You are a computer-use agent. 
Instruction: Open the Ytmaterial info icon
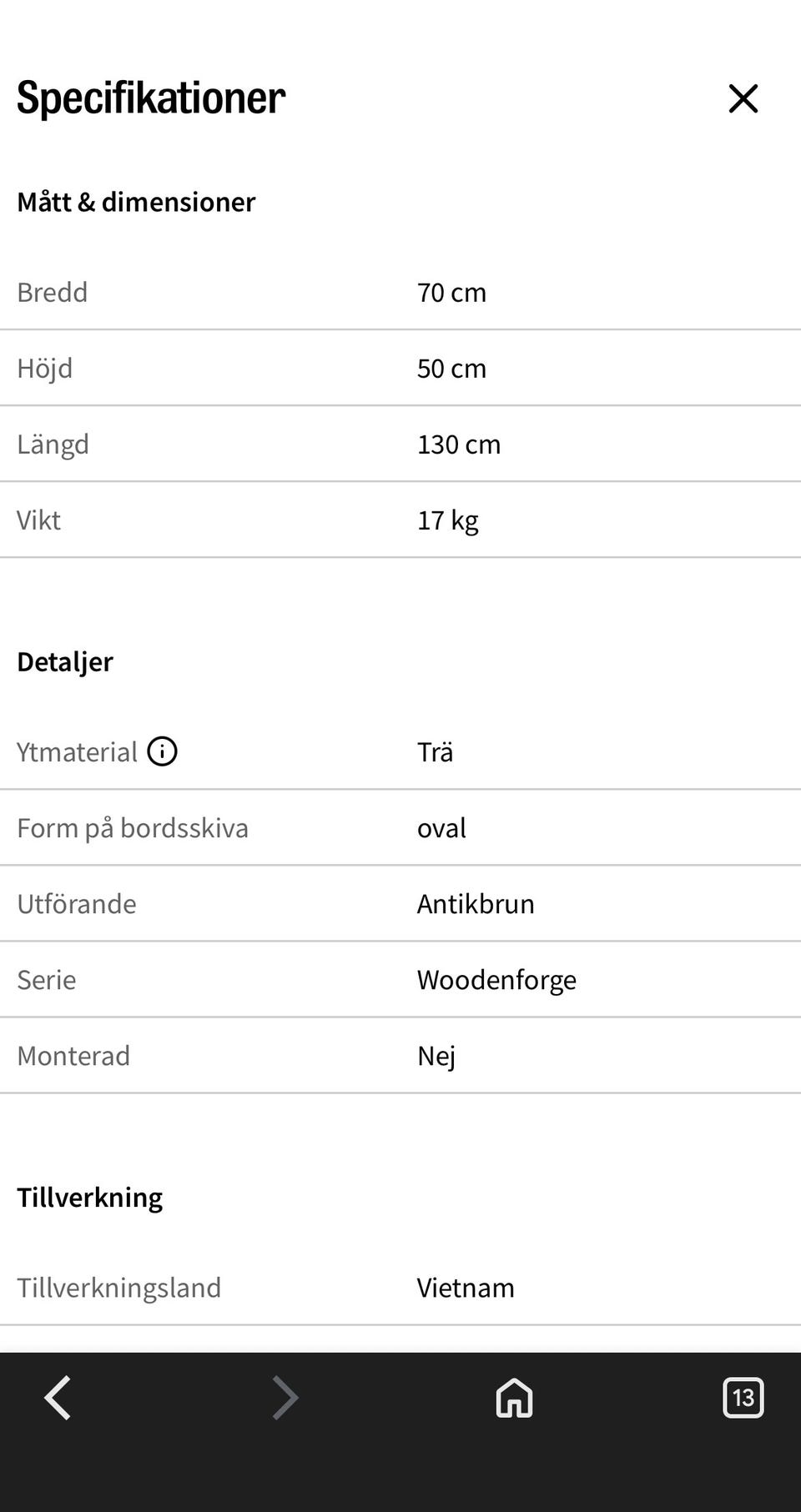(162, 751)
